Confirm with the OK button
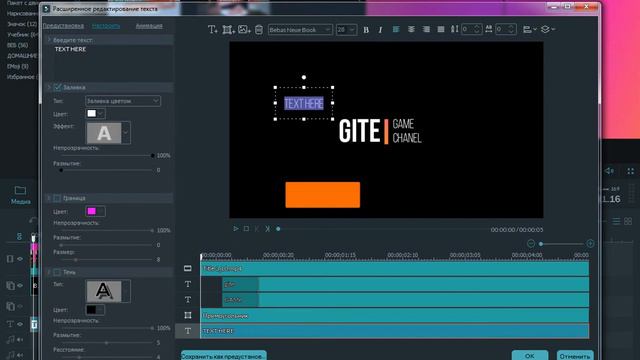This screenshot has width=640, height=360. 530,356
